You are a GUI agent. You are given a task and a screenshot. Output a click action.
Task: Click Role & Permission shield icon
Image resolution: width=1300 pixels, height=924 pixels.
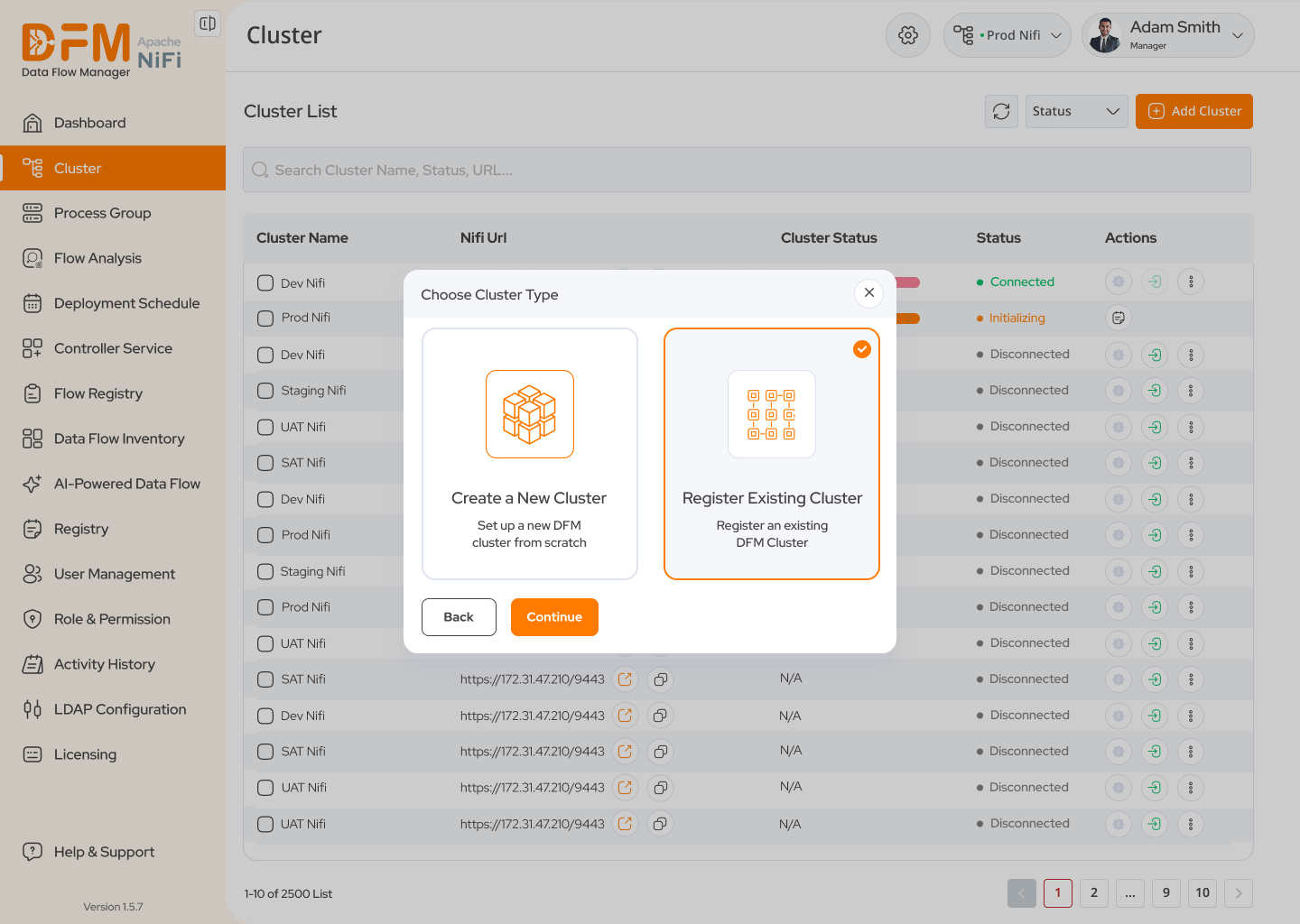click(x=32, y=619)
